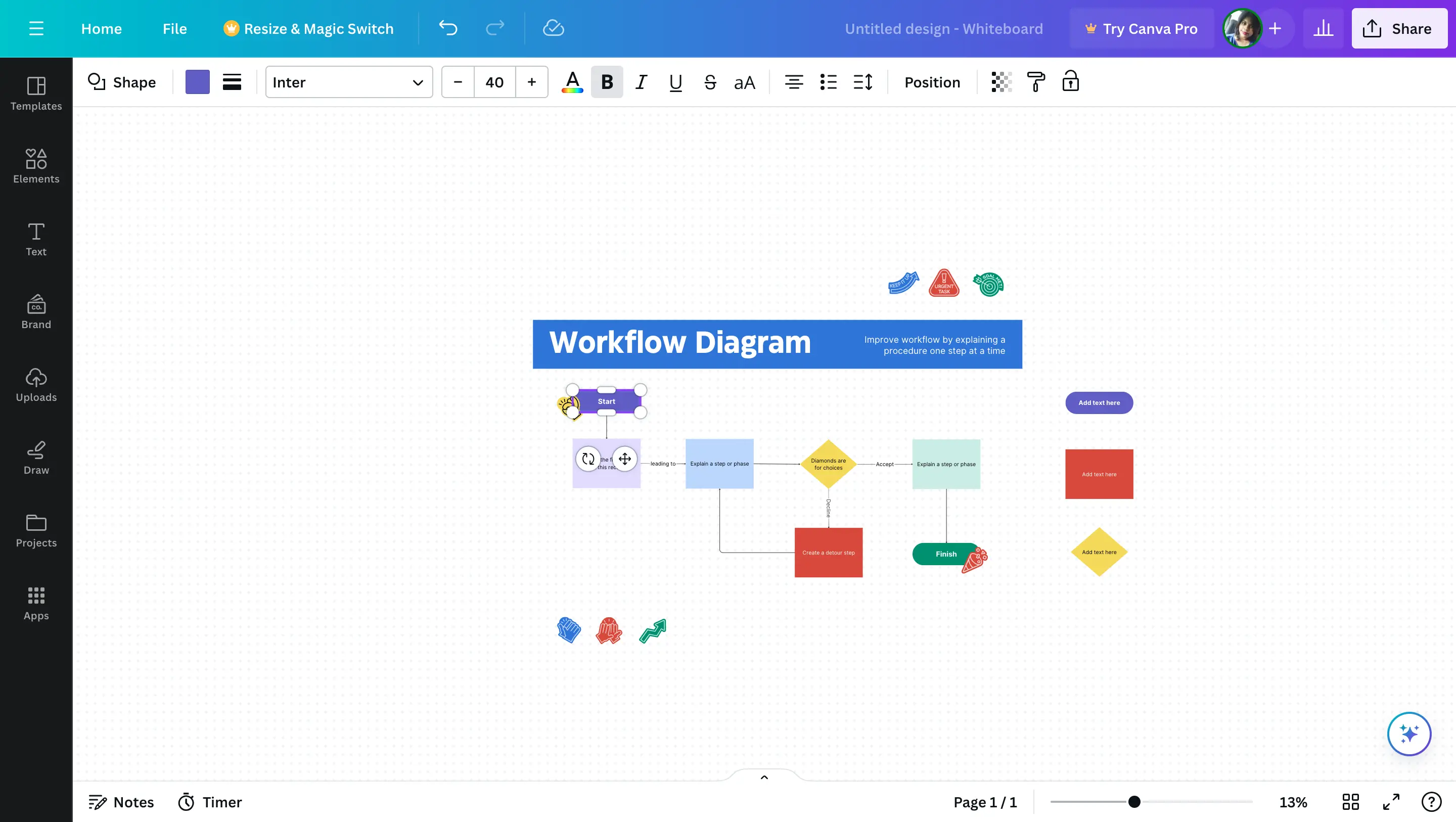The image size is (1456, 822).
Task: Open grid view of pages
Action: pyautogui.click(x=1350, y=802)
